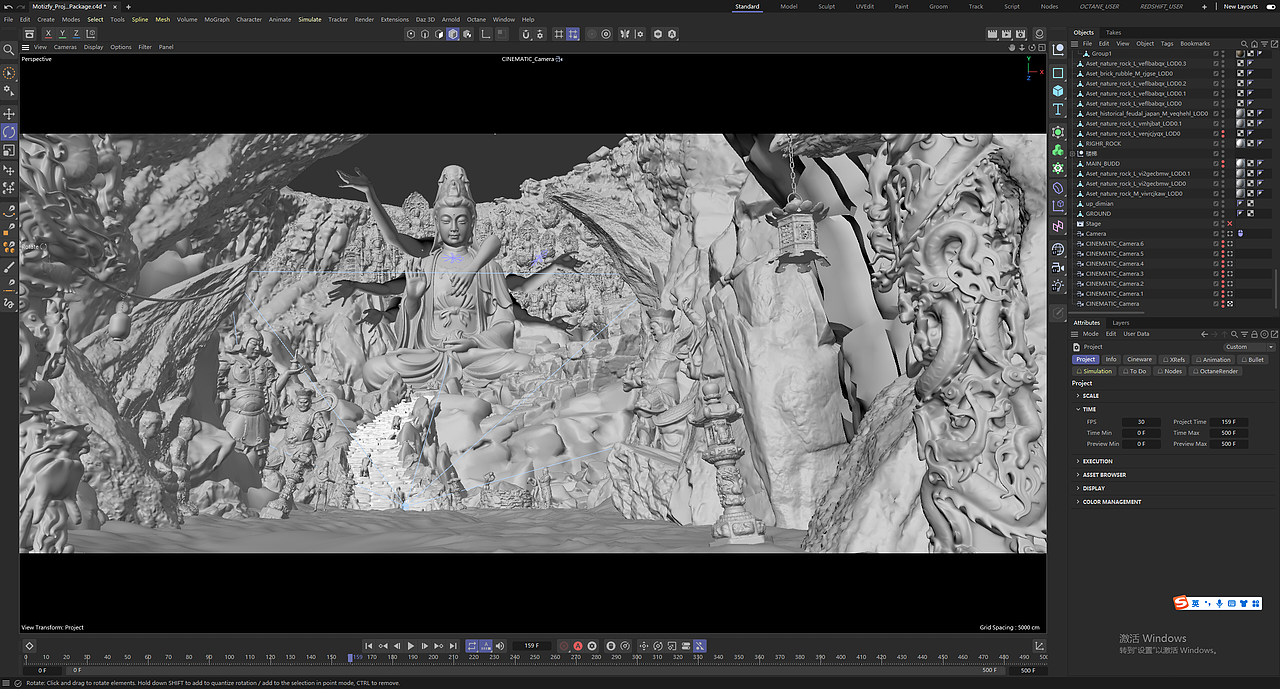Click the Simulation project button
The width and height of the screenshot is (1280, 689).
pyautogui.click(x=1094, y=371)
